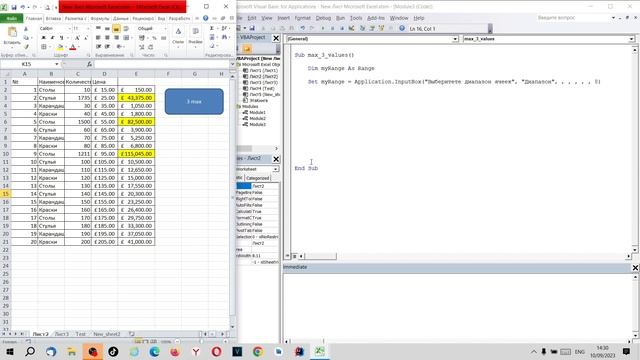
Task: Select the yellow cell with 115,045.00
Action: click(136, 154)
